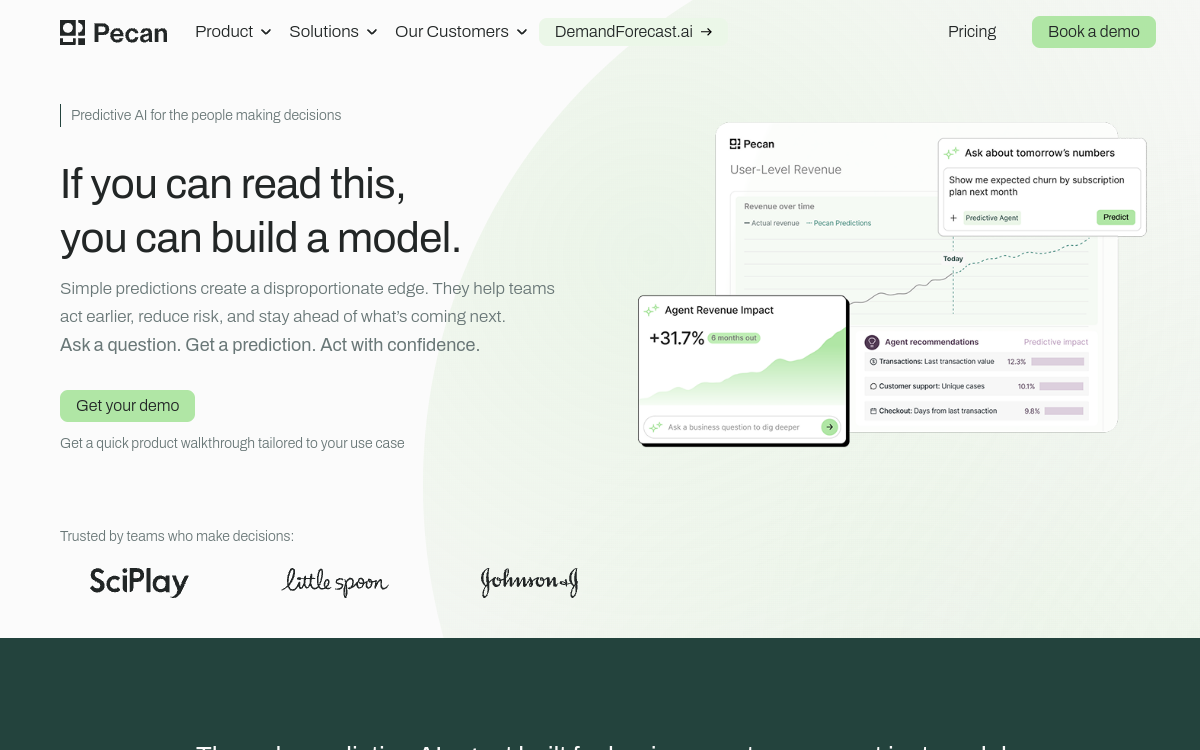This screenshot has width=1200, height=750.
Task: Go to the Pricing page
Action: 972,32
